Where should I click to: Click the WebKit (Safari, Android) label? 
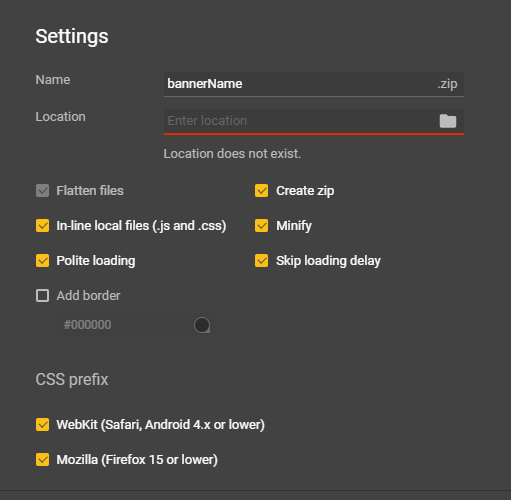point(161,425)
